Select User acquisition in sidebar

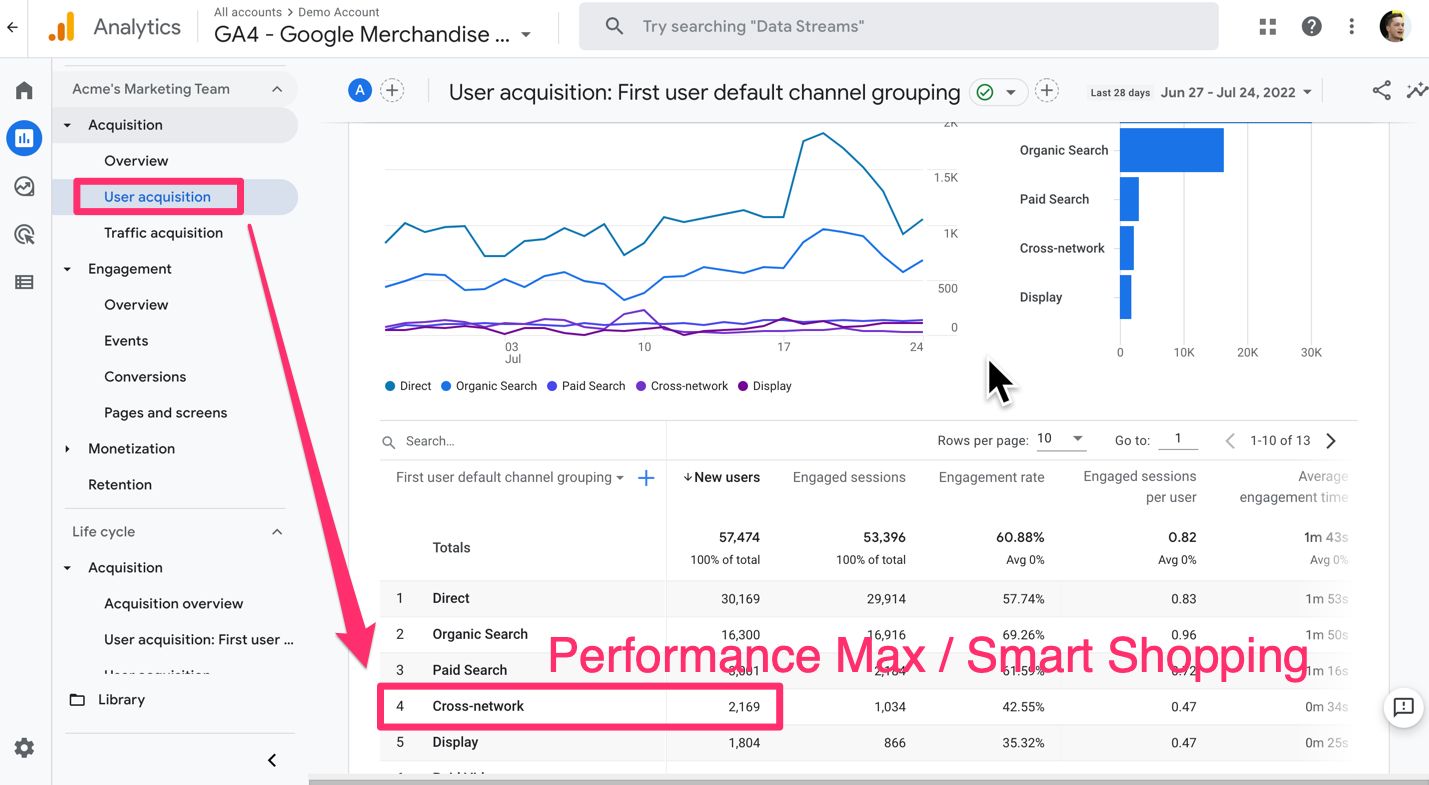coord(158,197)
